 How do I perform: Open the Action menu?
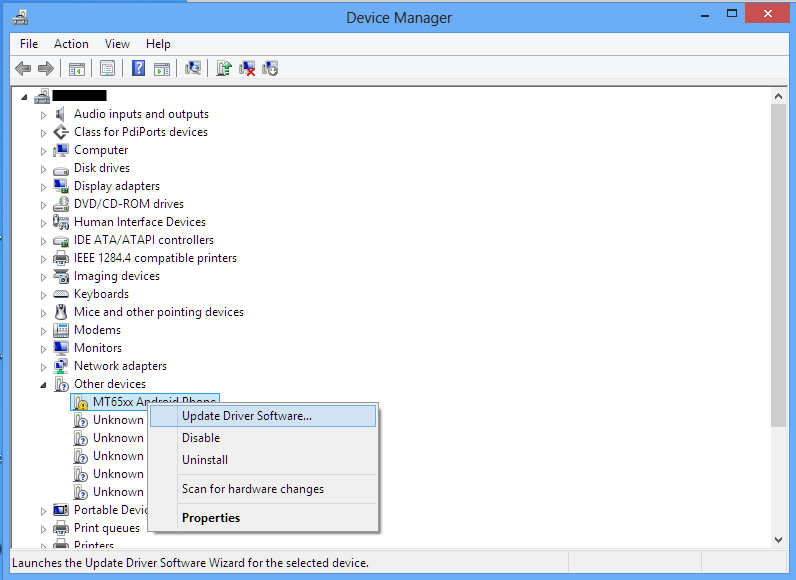click(71, 44)
